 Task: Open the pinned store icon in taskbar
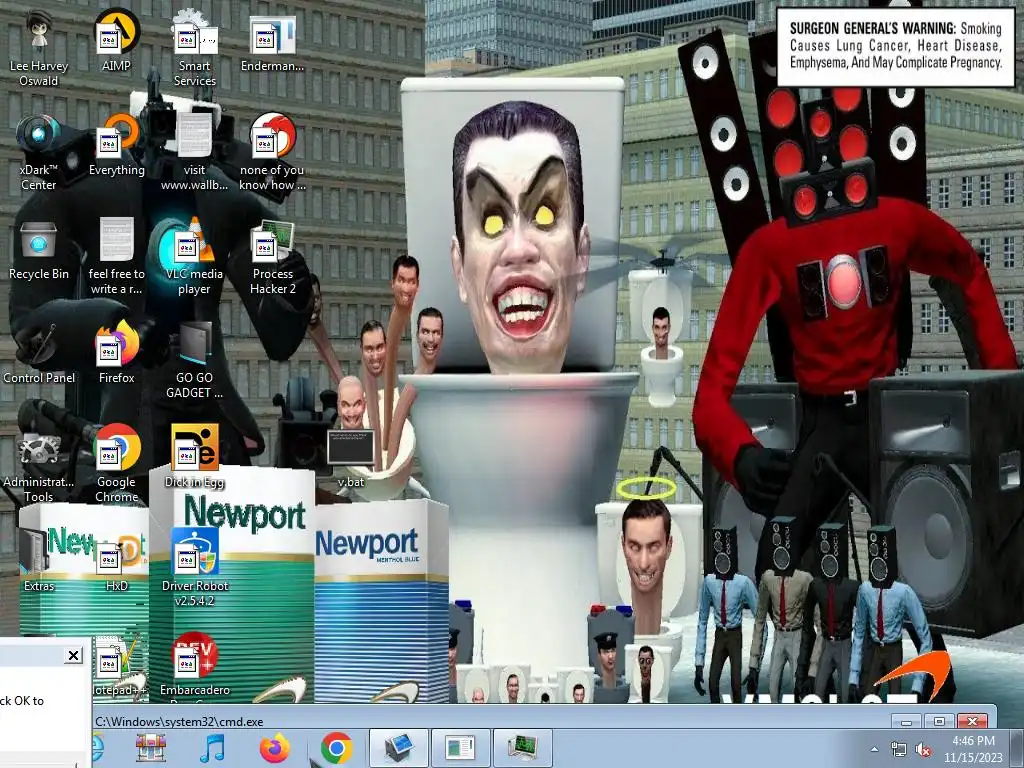[151, 748]
